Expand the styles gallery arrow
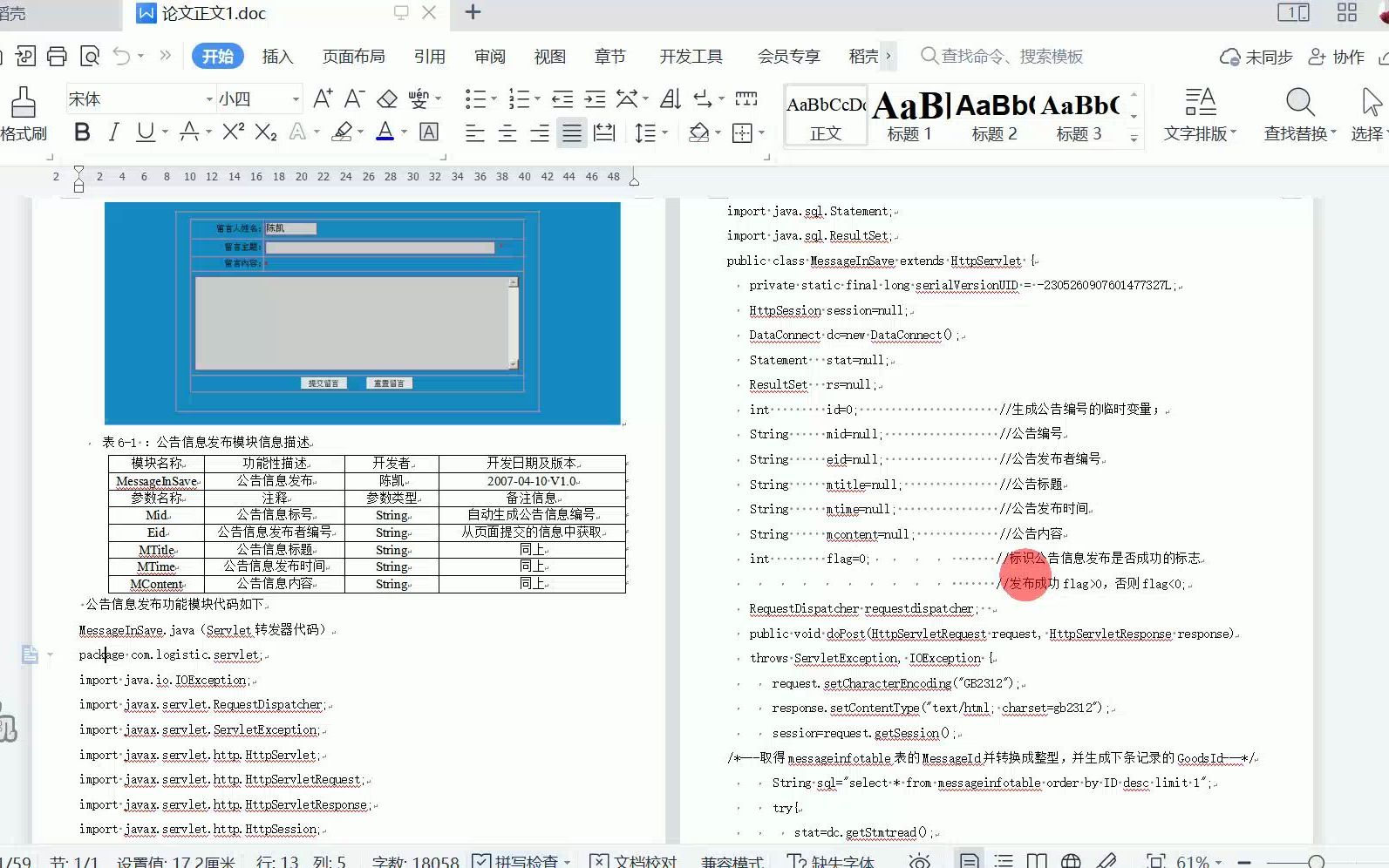1389x868 pixels. [1134, 138]
